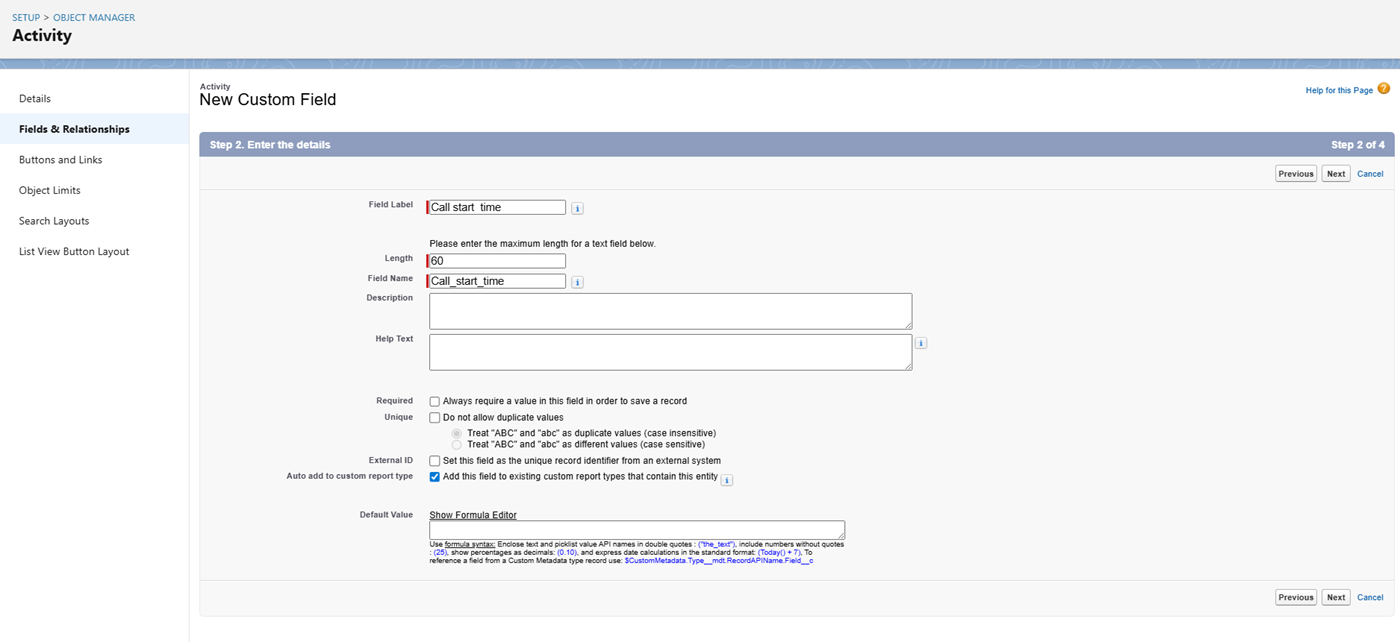Click the info icon beside Help Text

(x=921, y=343)
